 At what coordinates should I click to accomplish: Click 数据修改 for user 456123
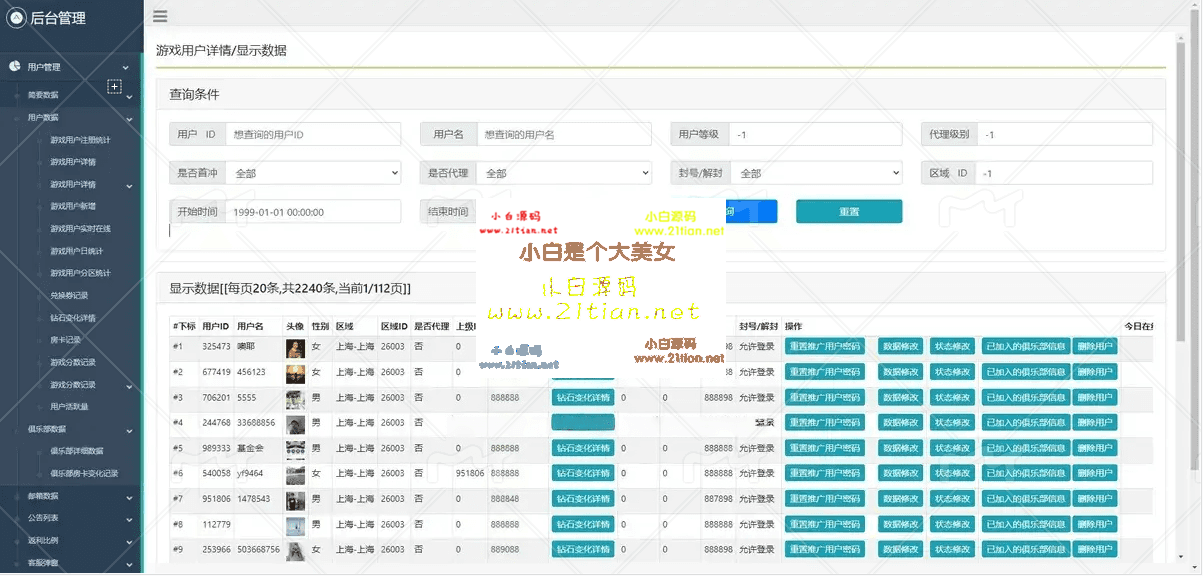point(899,371)
